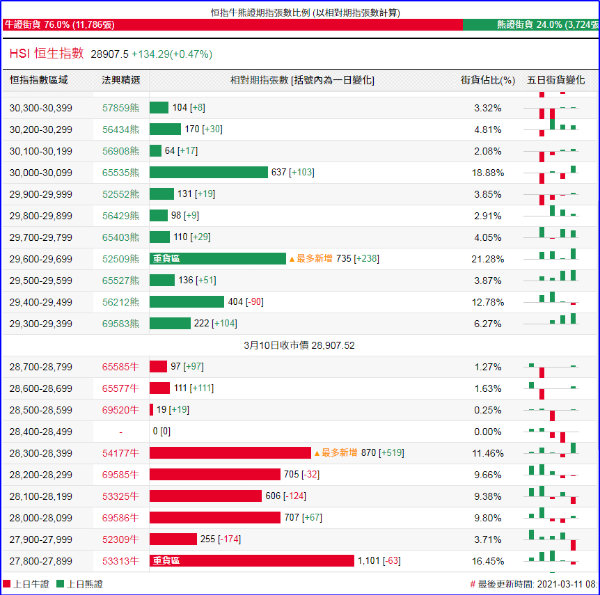Click five-day mini chart for 28,300-28,399
600x595 pixels.
(x=551, y=450)
